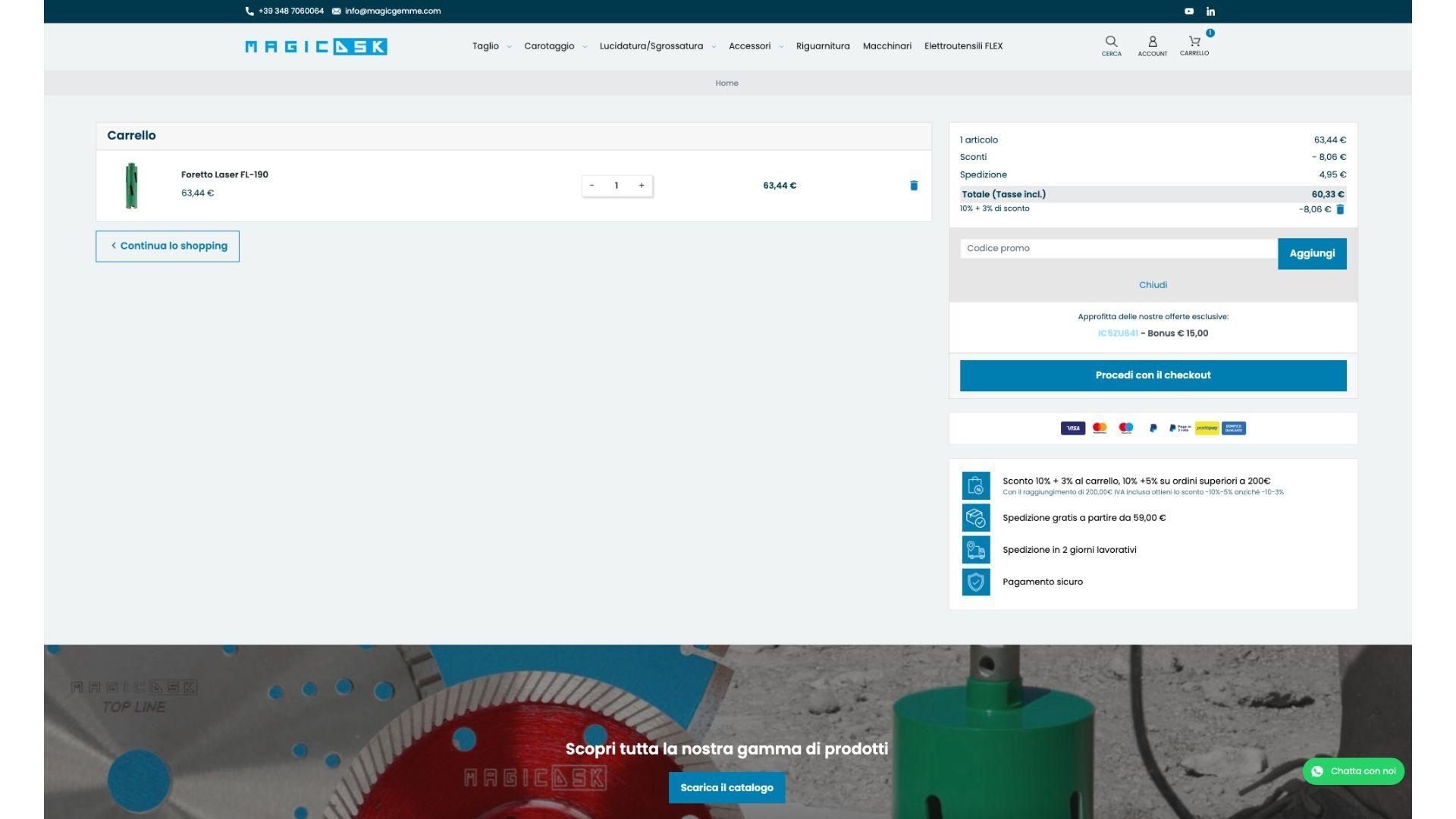The width and height of the screenshot is (1456, 819).
Task: Remove the 10% + 3% discount voucher
Action: 1340,209
